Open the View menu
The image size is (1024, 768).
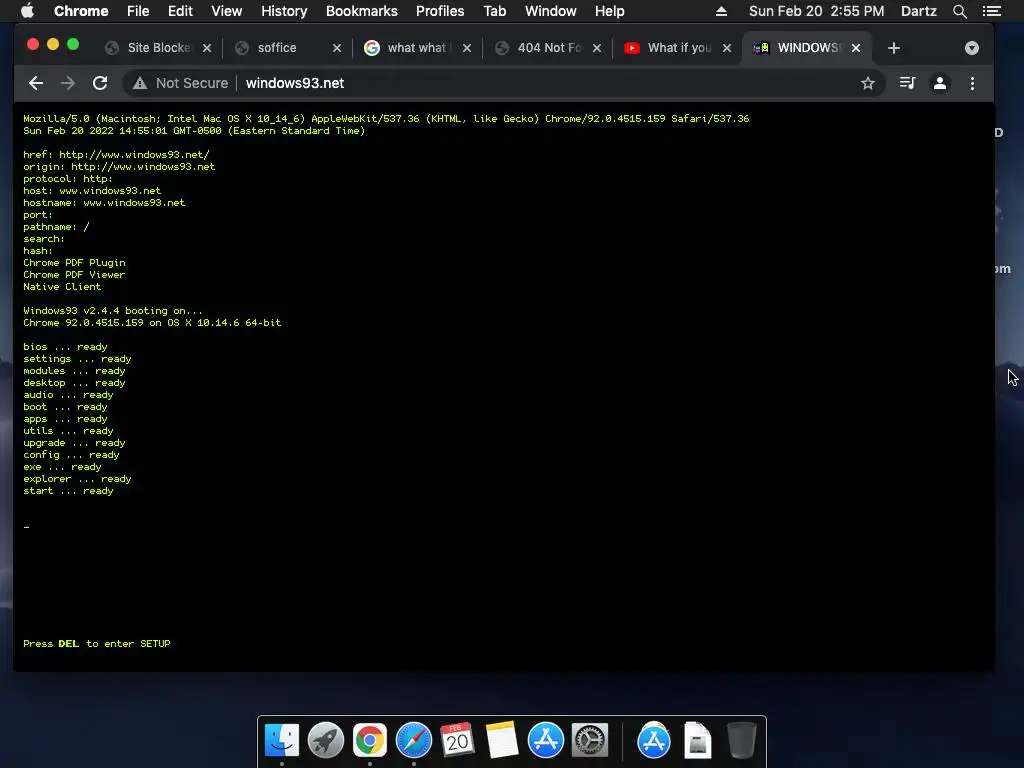227,11
